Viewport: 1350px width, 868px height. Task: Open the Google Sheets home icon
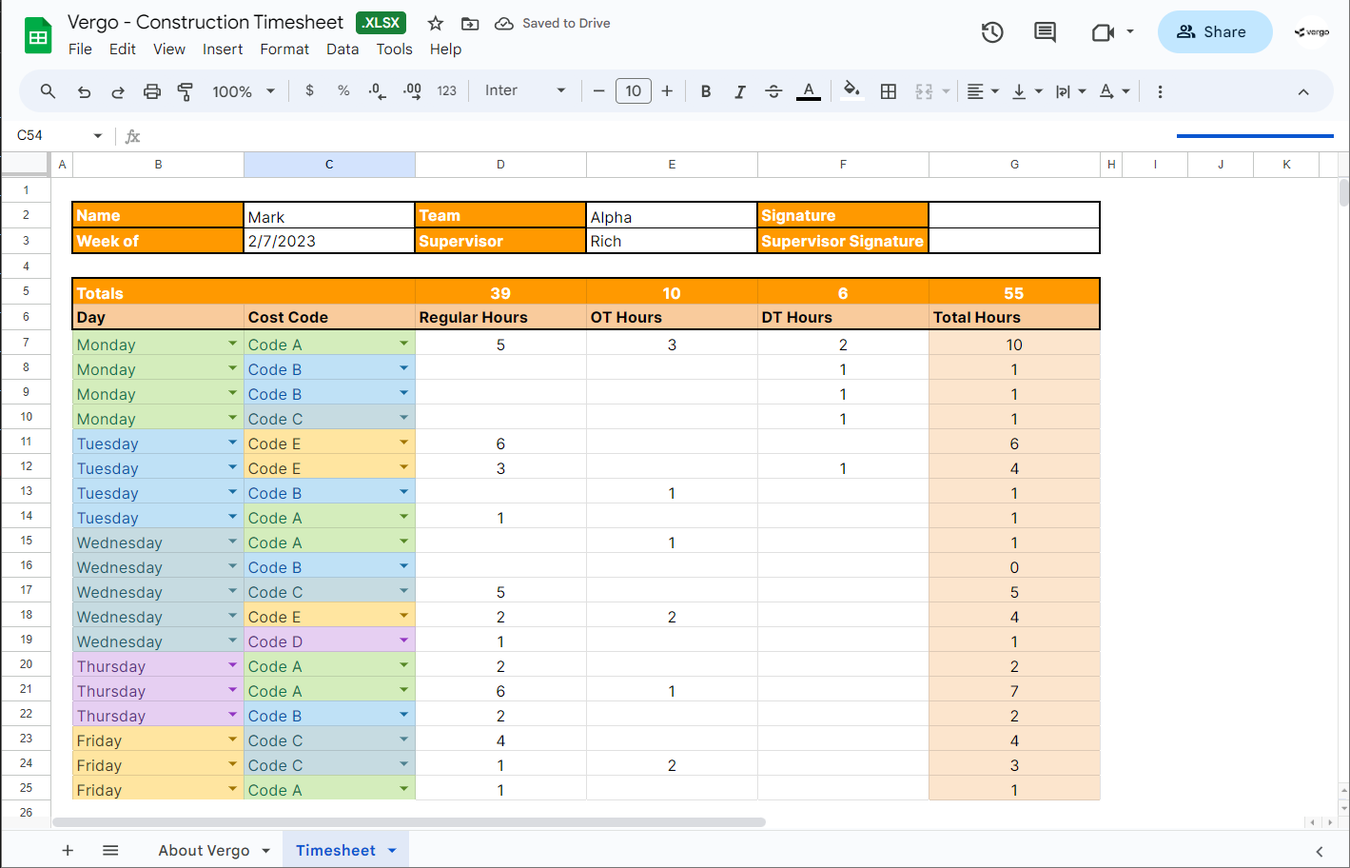point(38,35)
